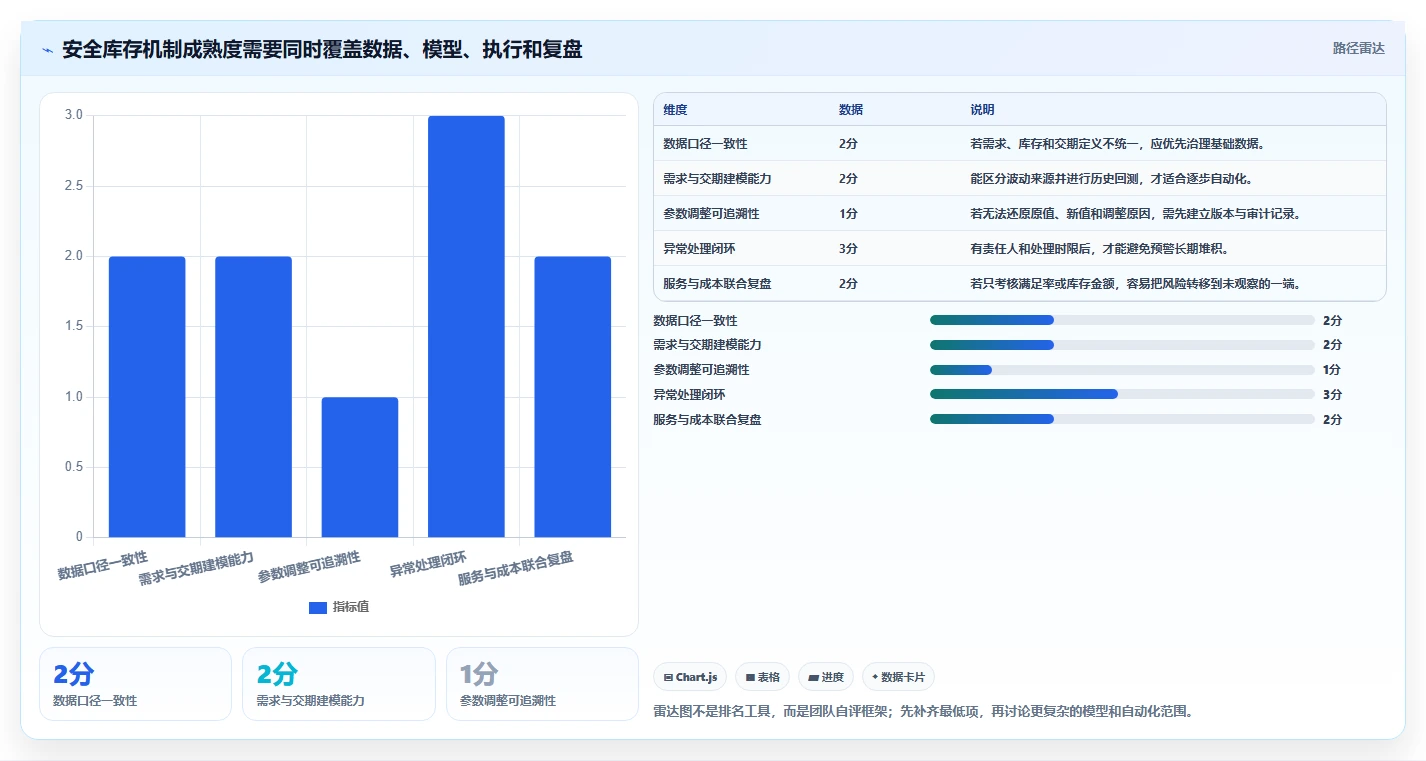1426x761 pixels.
Task: Select table row 服务与成本联合复盘
Action: click(1020, 284)
